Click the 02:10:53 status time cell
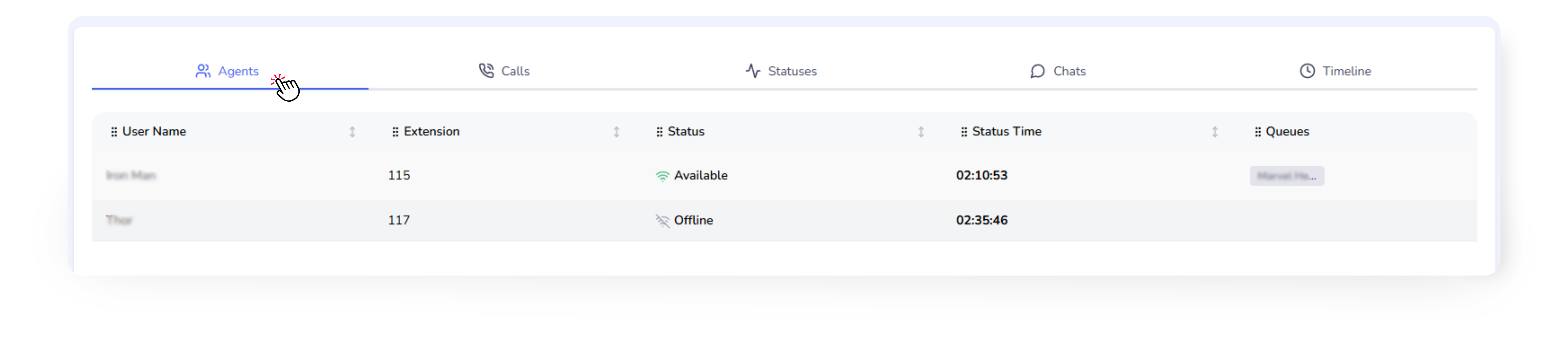The height and width of the screenshot is (339, 1568). (981, 175)
